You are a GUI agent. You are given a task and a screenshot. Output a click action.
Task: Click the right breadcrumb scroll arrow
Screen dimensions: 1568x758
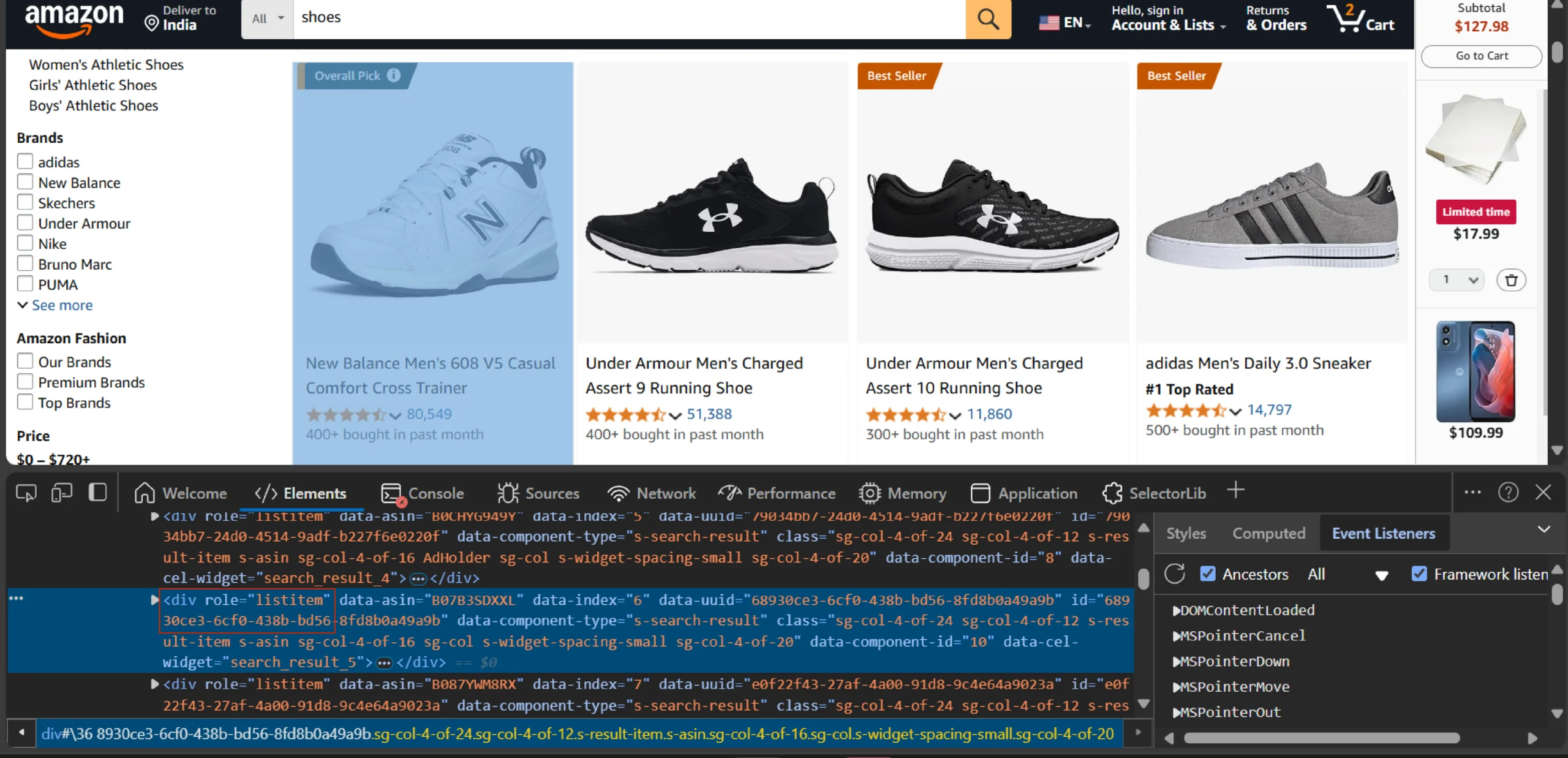click(1138, 732)
